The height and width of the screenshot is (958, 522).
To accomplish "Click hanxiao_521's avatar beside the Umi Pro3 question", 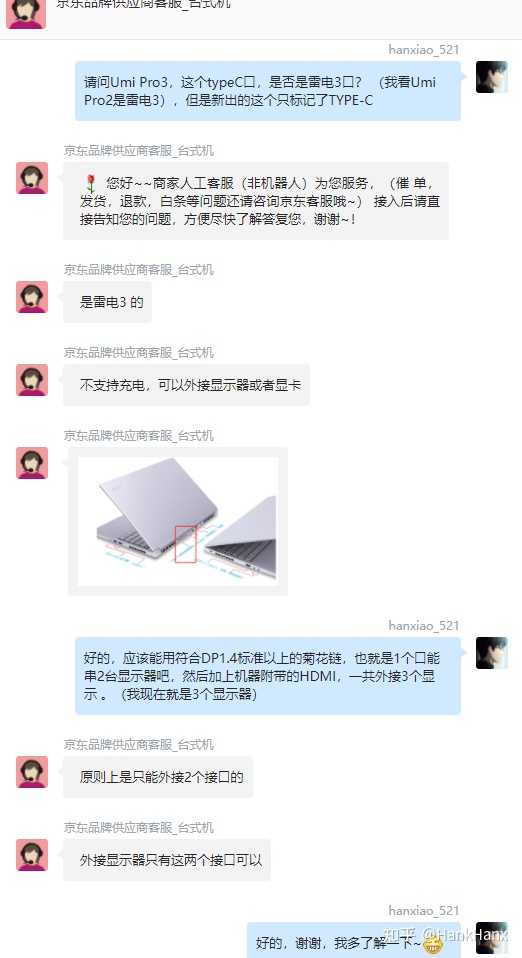I will point(491,77).
